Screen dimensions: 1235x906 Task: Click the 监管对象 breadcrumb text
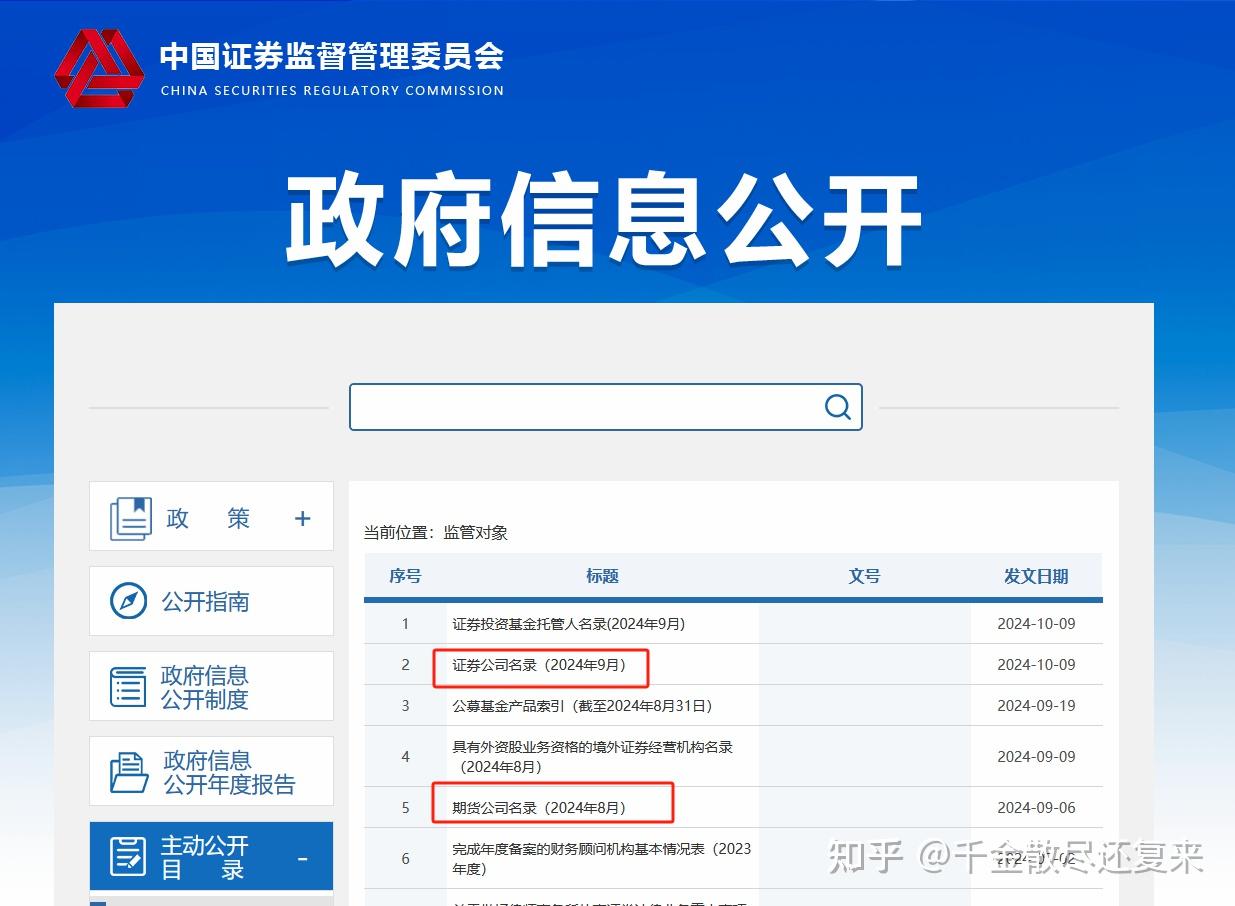point(475,532)
